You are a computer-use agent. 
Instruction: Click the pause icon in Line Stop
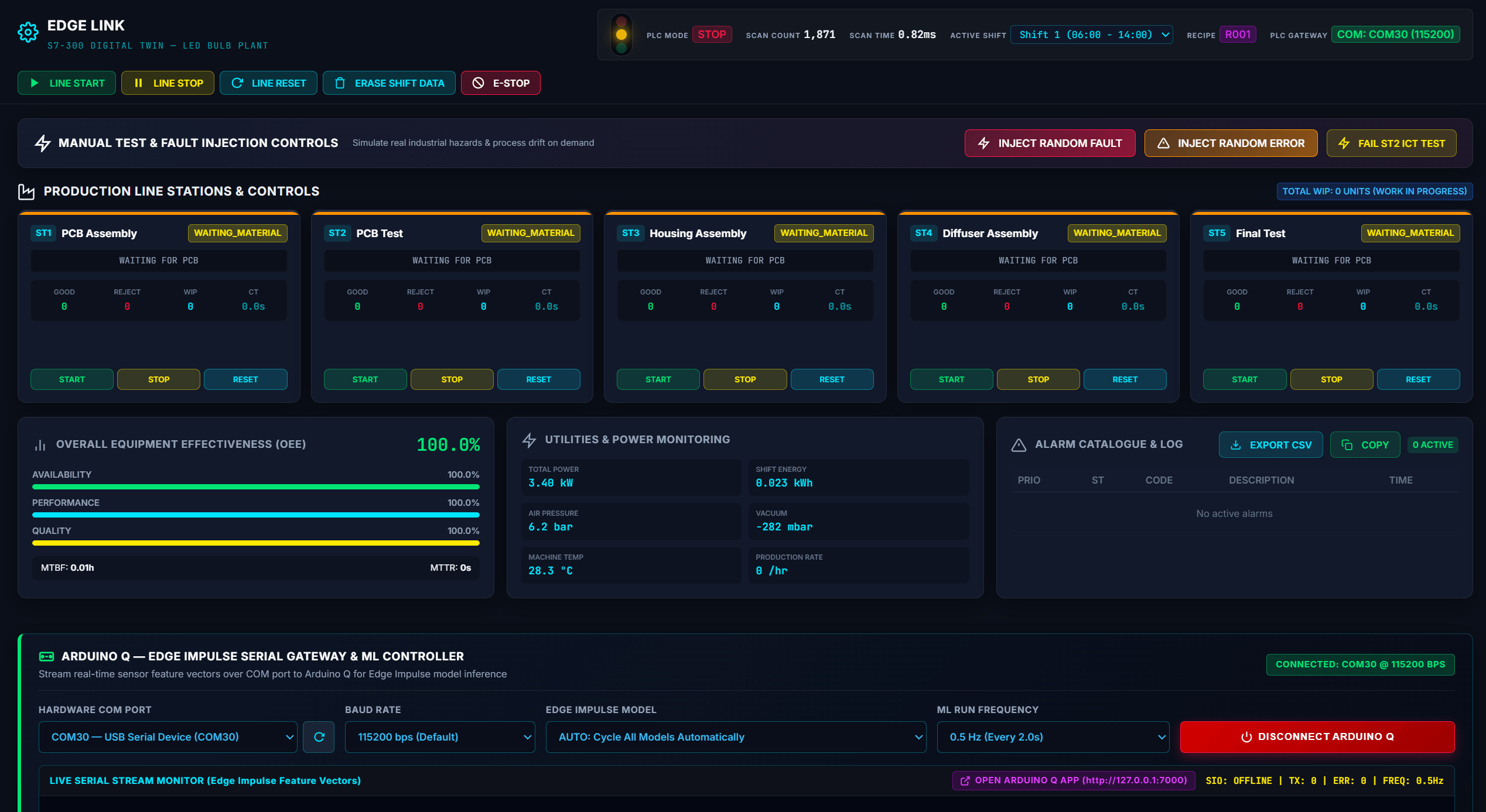tap(138, 83)
